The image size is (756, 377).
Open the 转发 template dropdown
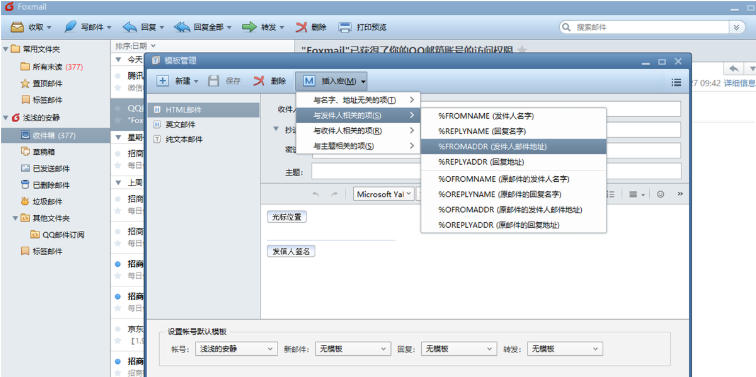(565, 349)
